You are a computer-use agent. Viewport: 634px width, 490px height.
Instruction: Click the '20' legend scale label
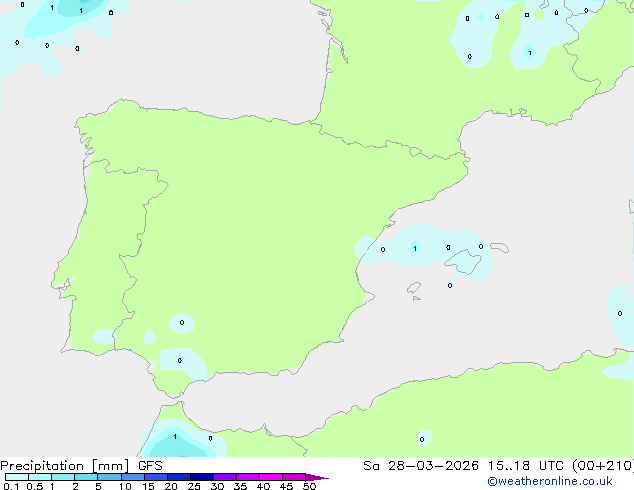(x=171, y=486)
